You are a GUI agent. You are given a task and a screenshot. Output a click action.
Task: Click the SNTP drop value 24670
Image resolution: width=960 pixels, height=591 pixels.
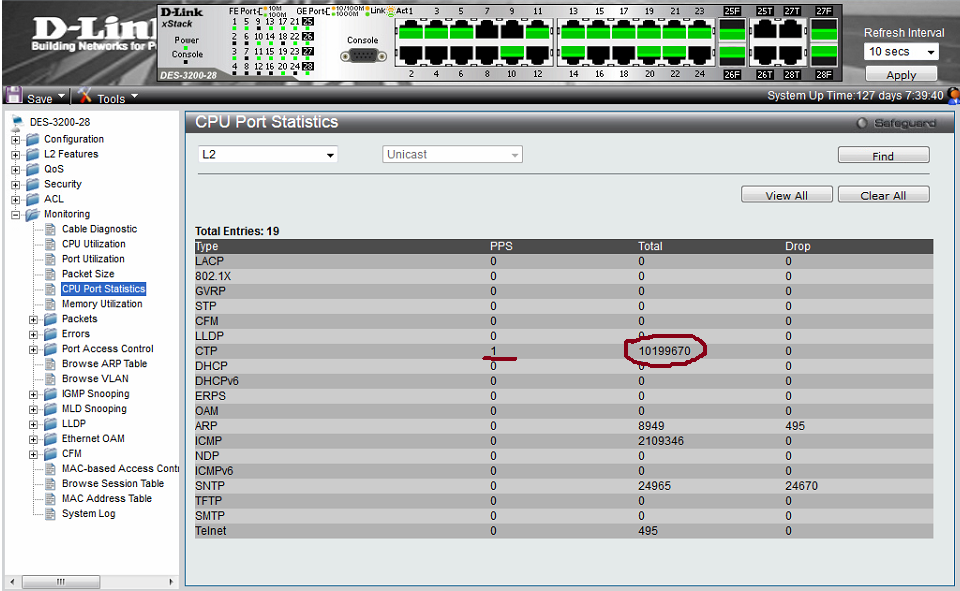coord(801,486)
